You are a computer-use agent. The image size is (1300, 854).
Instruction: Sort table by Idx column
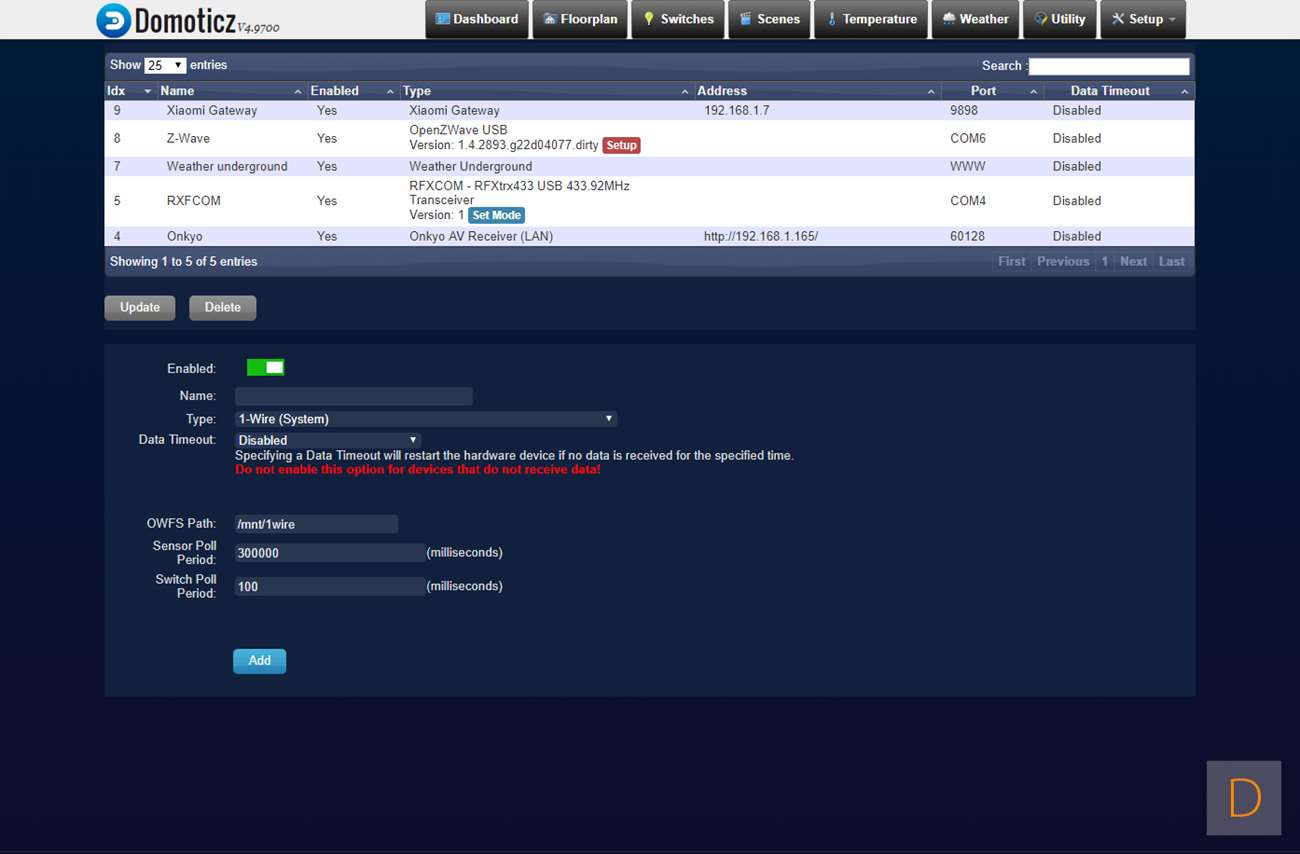tap(130, 91)
